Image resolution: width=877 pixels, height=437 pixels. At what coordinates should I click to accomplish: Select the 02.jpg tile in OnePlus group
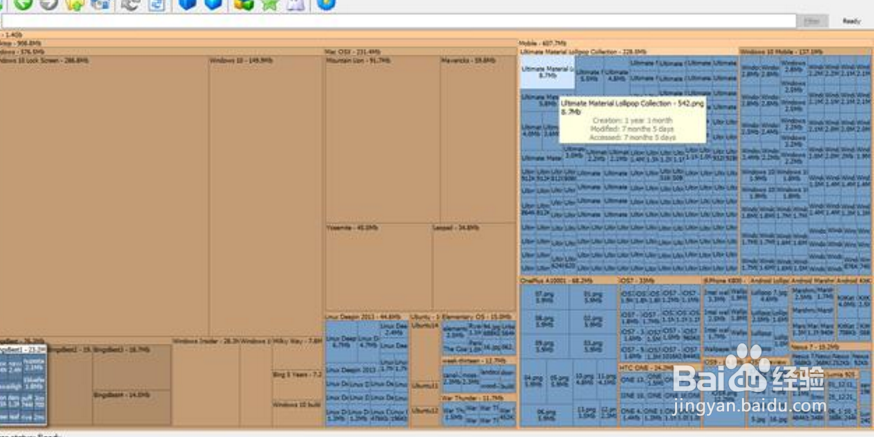click(x=593, y=322)
